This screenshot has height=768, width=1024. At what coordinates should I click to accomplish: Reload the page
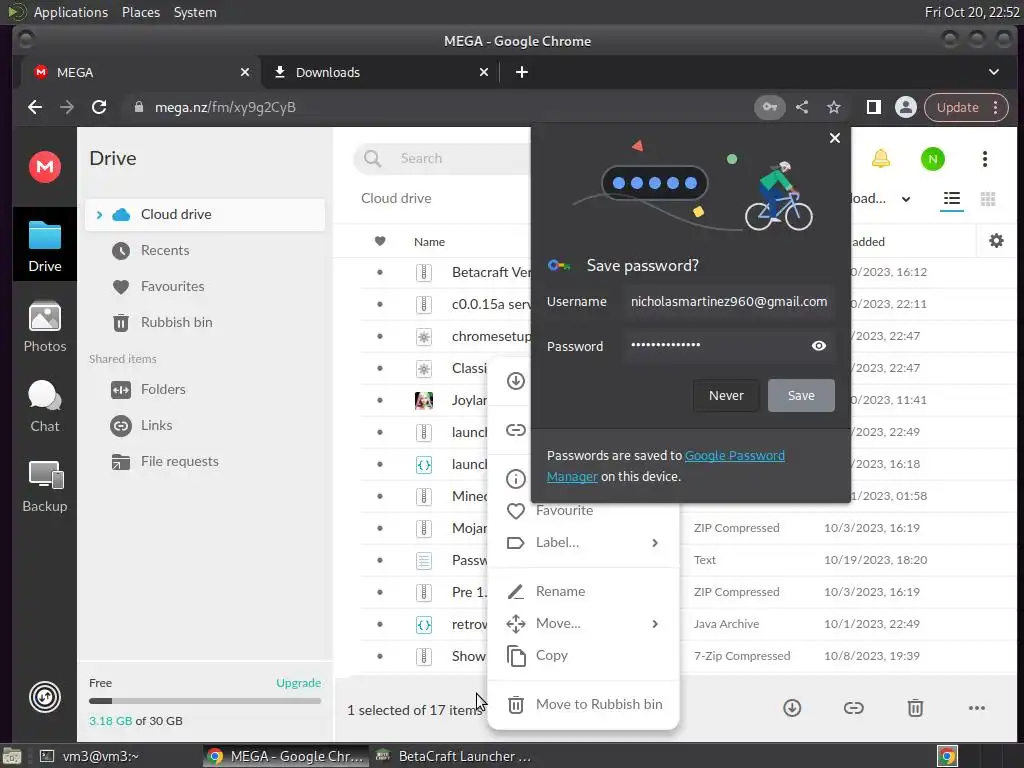click(x=99, y=107)
